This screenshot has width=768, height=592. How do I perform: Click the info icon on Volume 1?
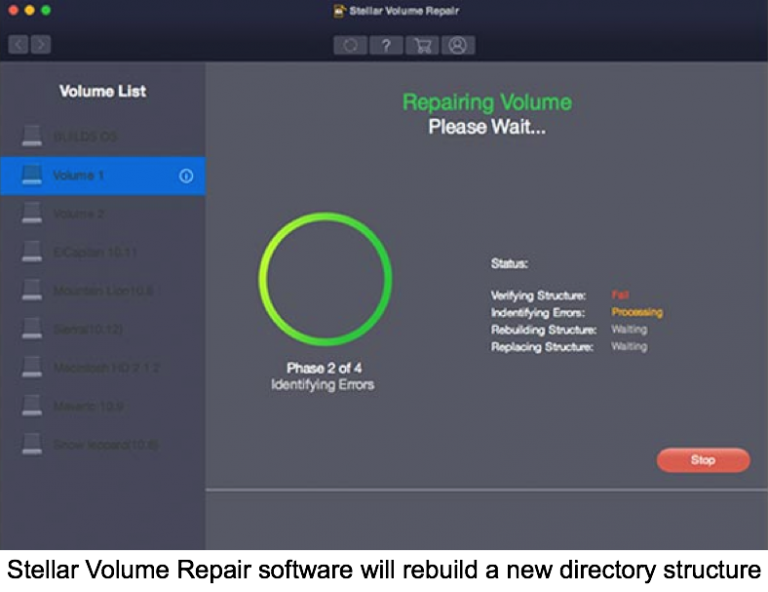click(186, 176)
